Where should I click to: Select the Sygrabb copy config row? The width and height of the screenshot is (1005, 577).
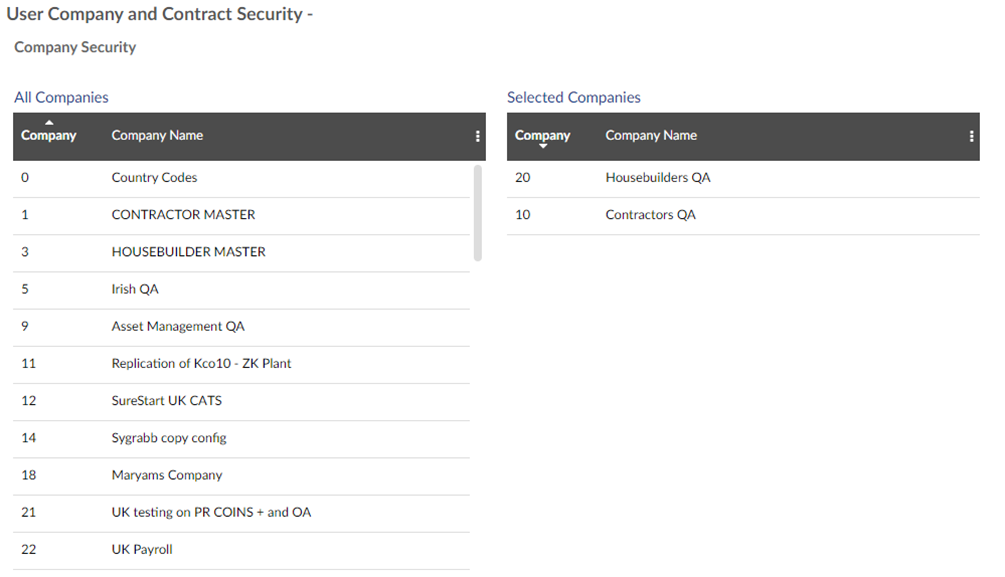click(242, 439)
